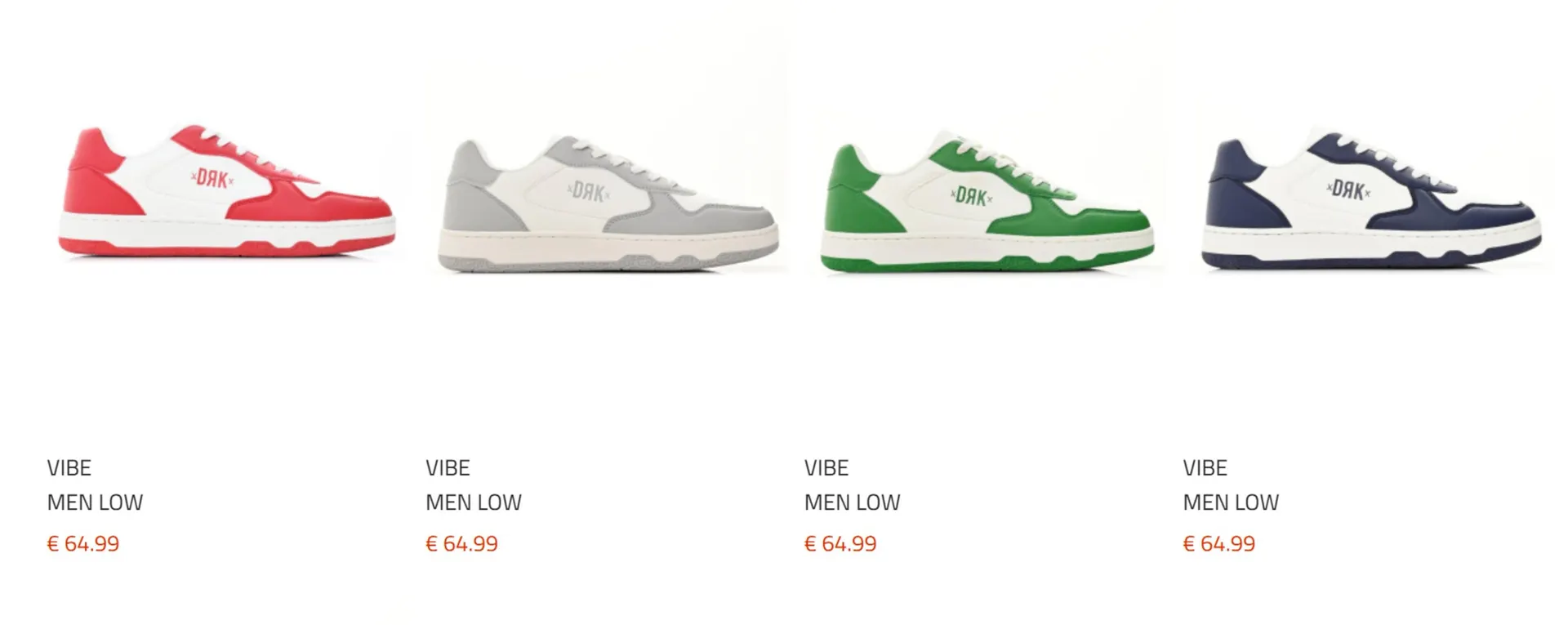
Task: Select MEN LOW text below navy sneaker
Action: [x=1232, y=502]
